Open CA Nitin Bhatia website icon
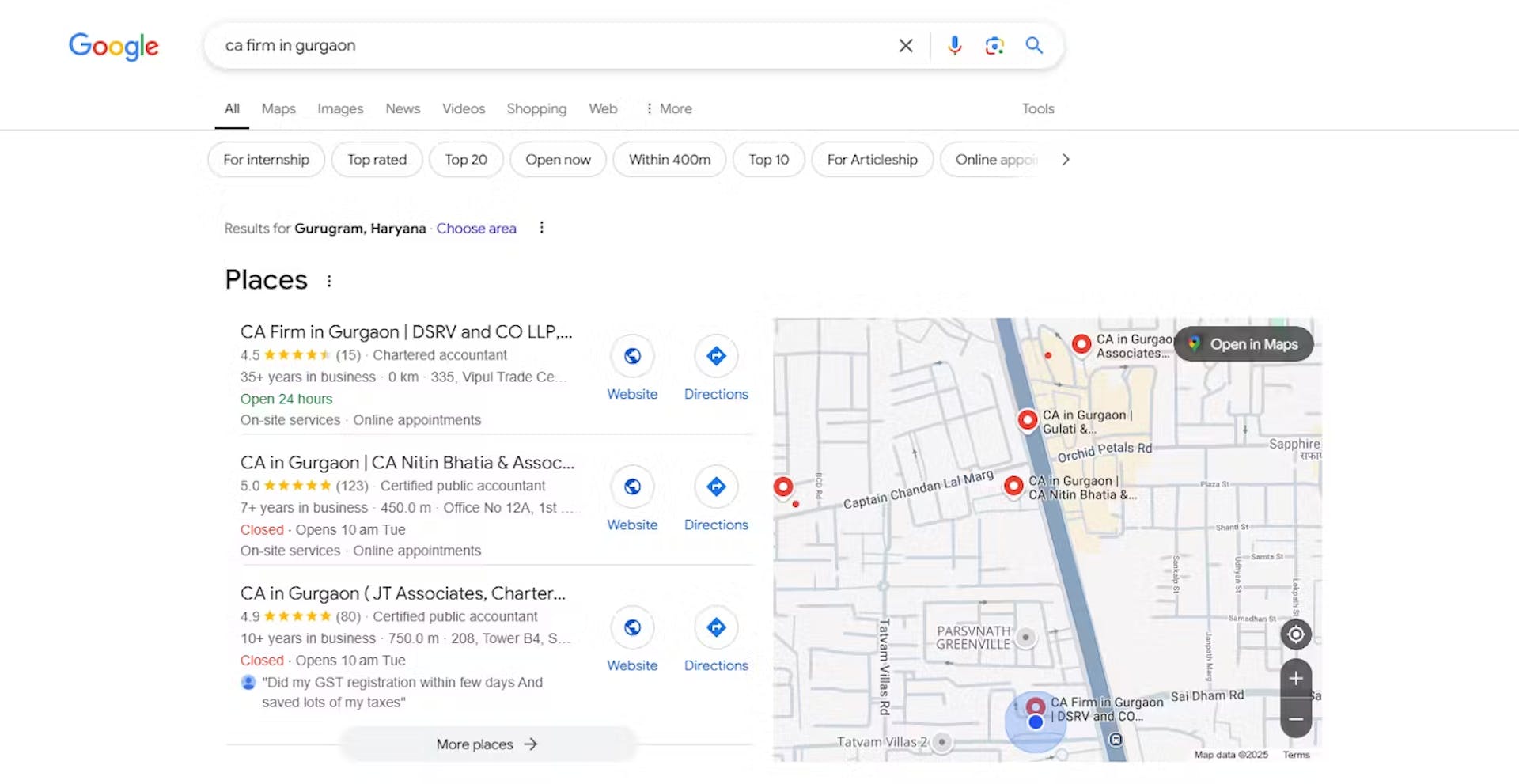This screenshot has height=784, width=1519. coord(632,487)
